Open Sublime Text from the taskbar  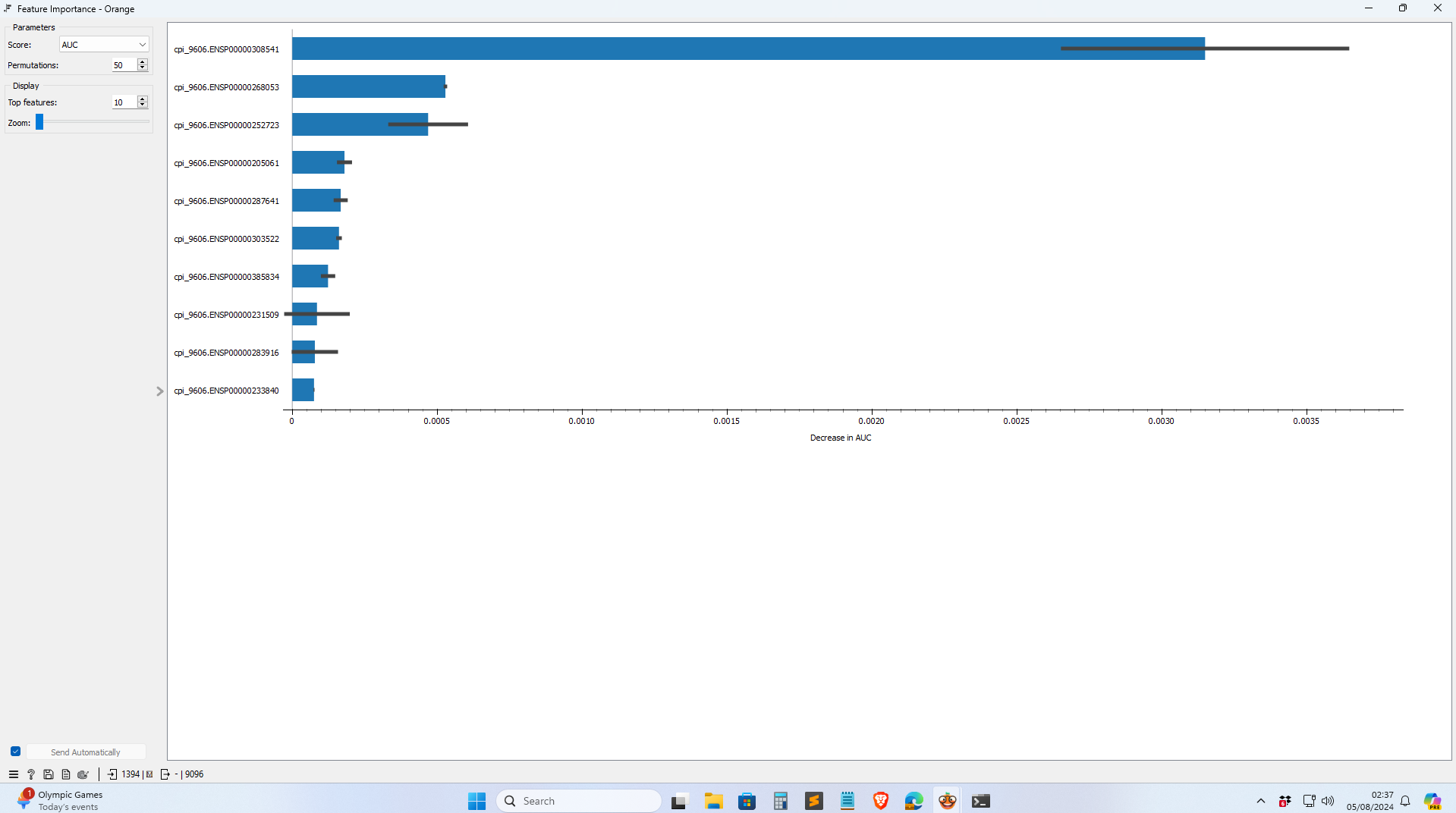coord(814,801)
